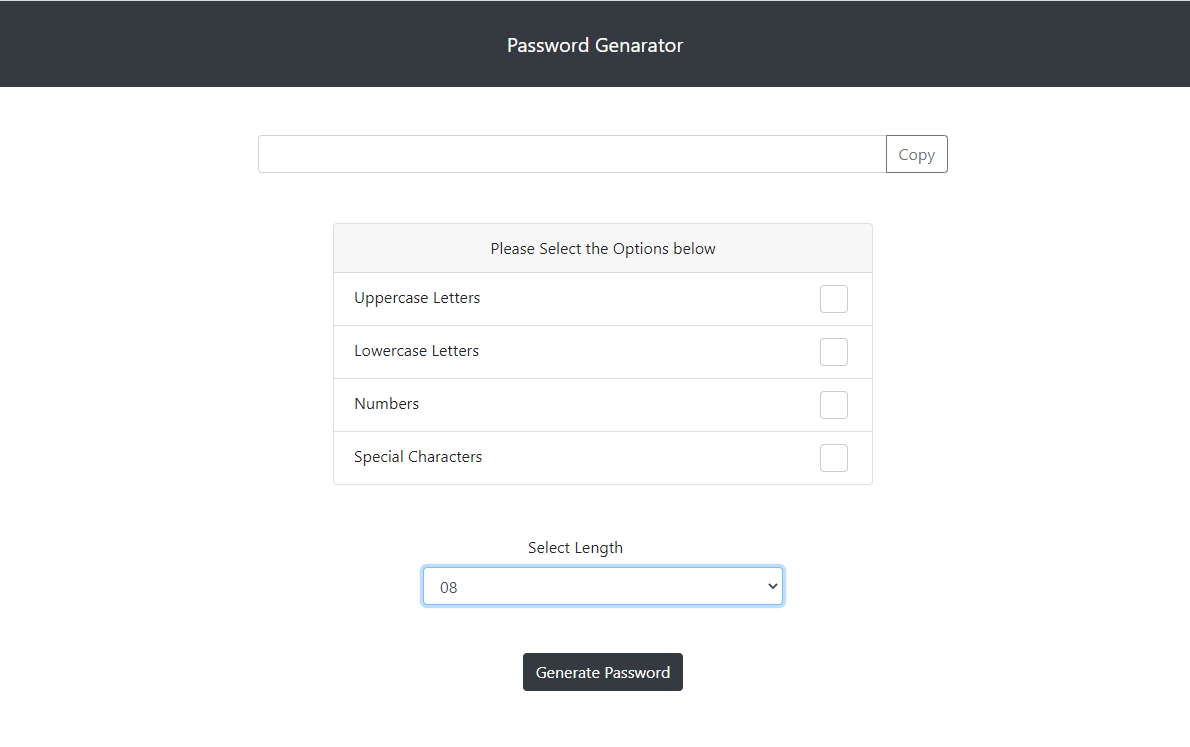This screenshot has height=747, width=1190.
Task: Click the 'Please Select the Options below' heading
Action: (x=603, y=248)
